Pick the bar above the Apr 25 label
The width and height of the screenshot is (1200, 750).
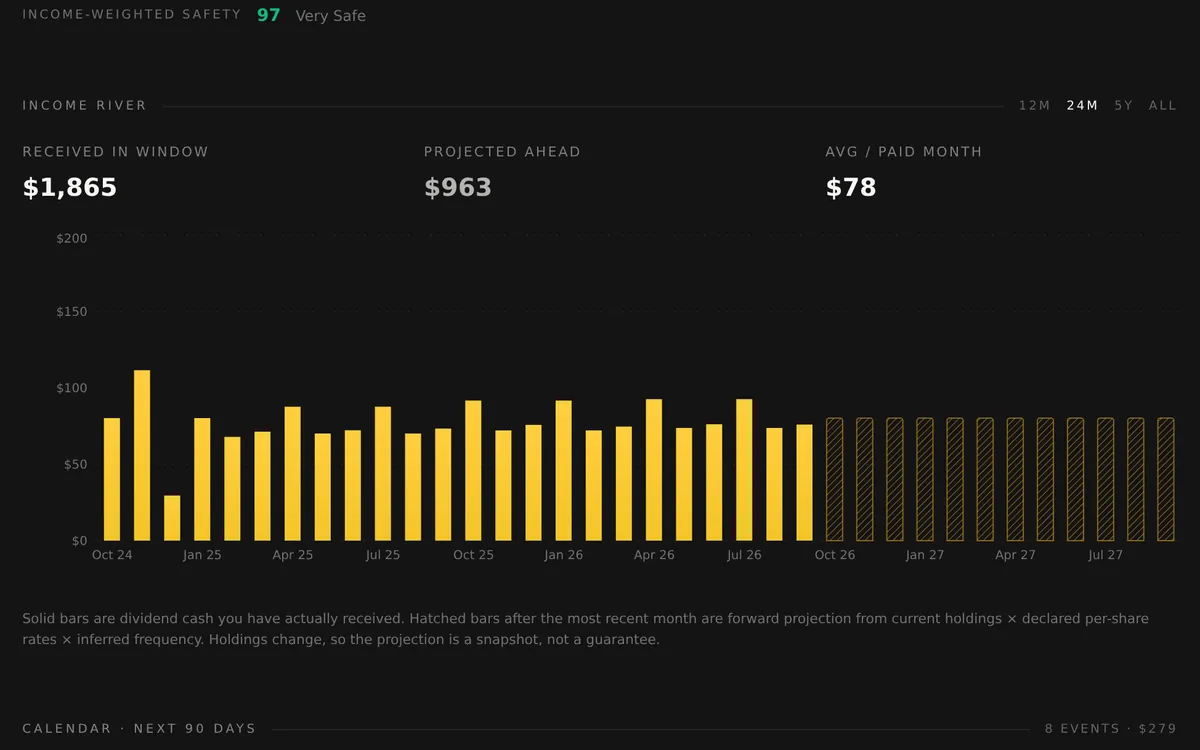pos(292,474)
